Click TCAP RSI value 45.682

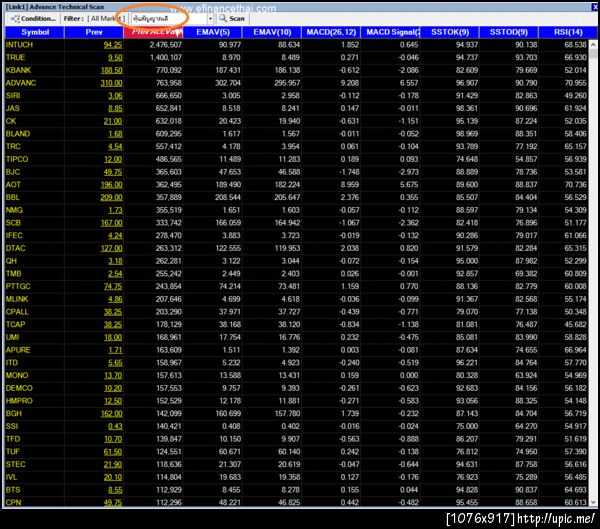(x=575, y=324)
